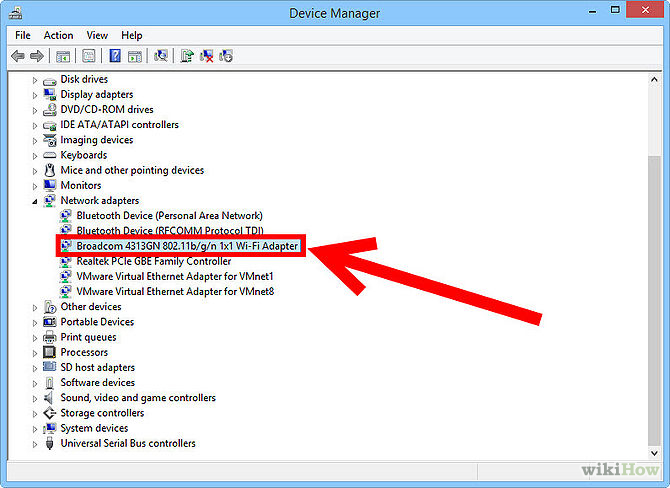Click the Sound, video and game controllers speaker icon
This screenshot has width=670, height=488.
tap(49, 398)
